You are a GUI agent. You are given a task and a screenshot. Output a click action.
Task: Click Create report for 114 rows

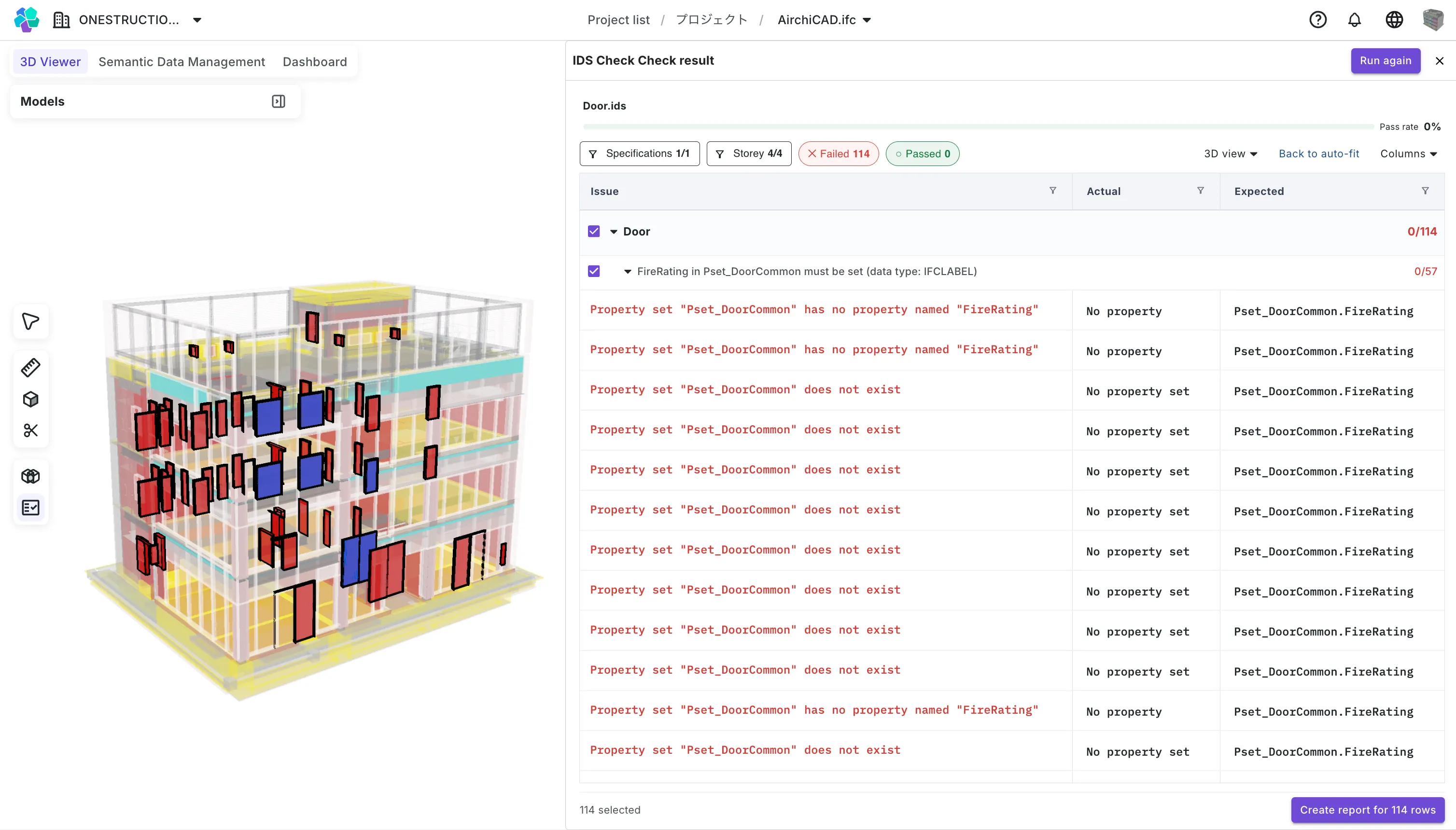point(1368,810)
